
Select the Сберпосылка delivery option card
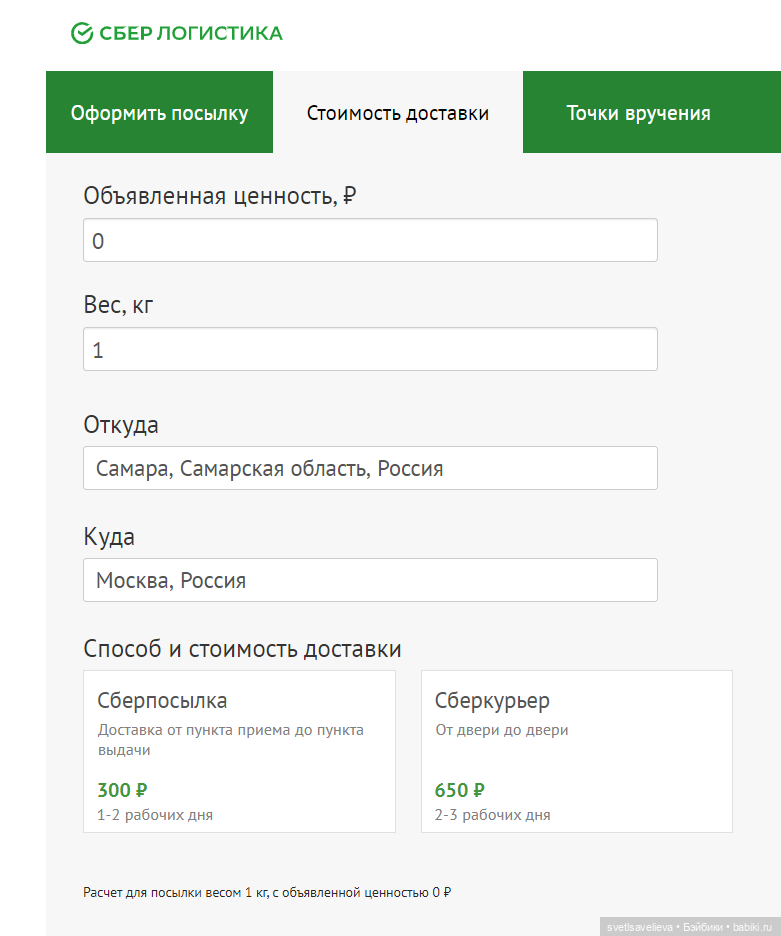point(239,751)
